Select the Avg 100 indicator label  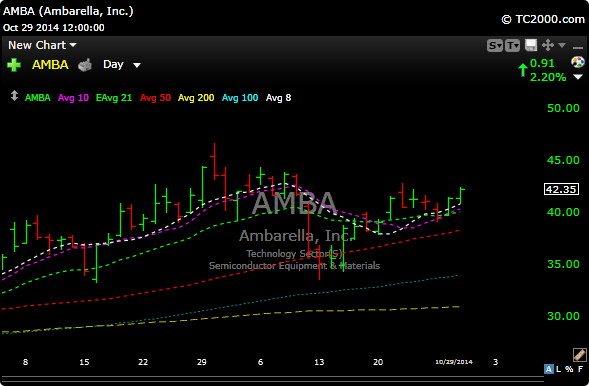240,98
